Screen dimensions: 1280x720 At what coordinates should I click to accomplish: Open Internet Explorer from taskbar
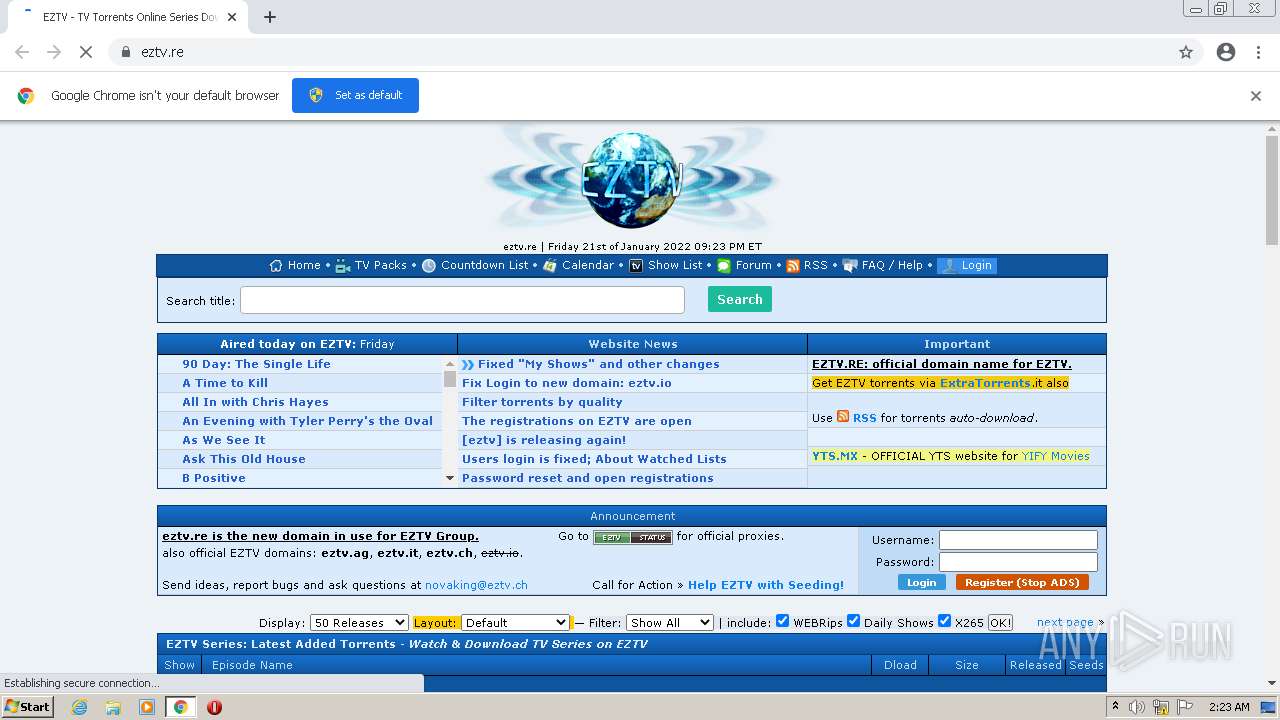79,707
